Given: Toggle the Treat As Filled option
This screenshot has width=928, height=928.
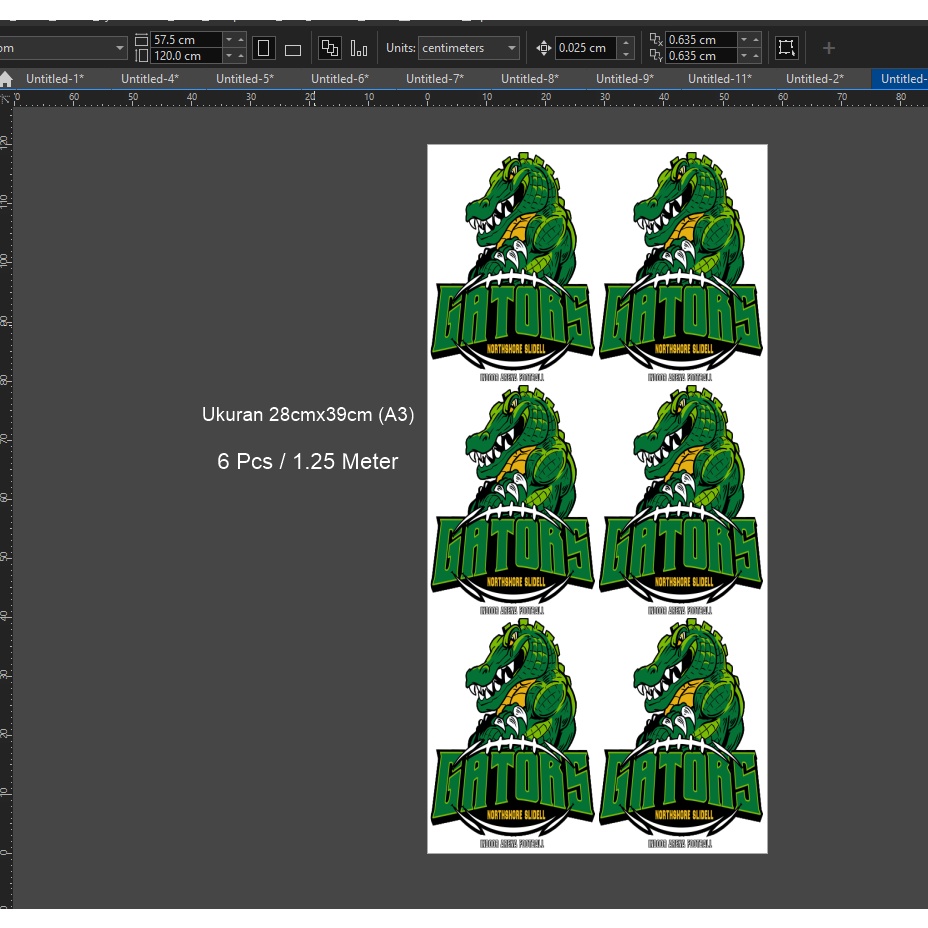Looking at the screenshot, I should pyautogui.click(x=786, y=47).
